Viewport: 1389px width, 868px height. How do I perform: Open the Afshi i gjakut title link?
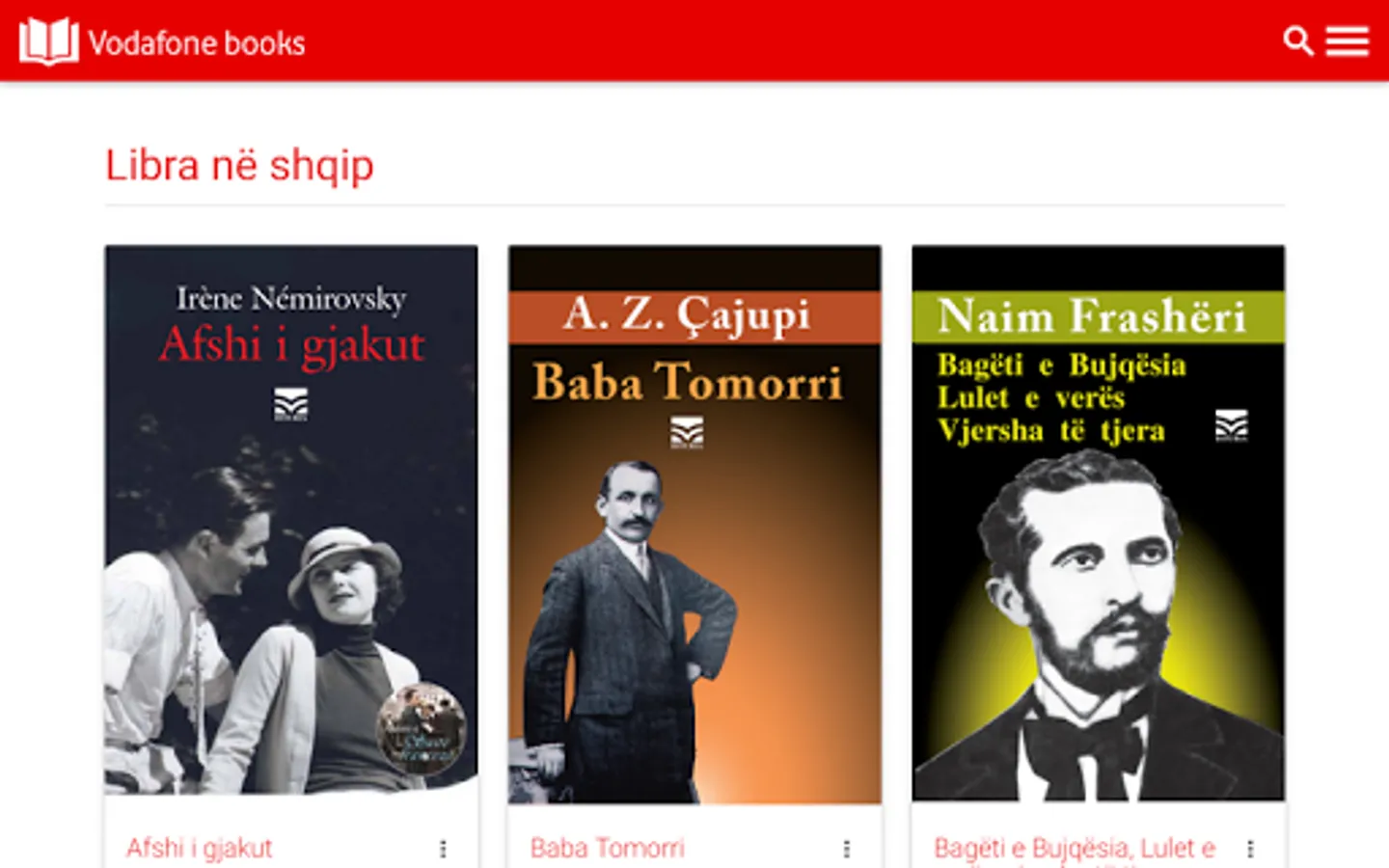(x=200, y=849)
